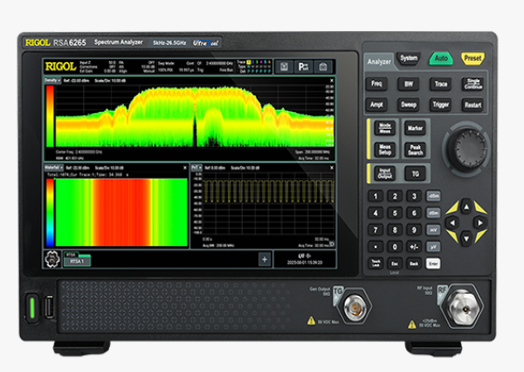Toggle the Single/Continue sweep key
The image size is (524, 372).
(473, 84)
